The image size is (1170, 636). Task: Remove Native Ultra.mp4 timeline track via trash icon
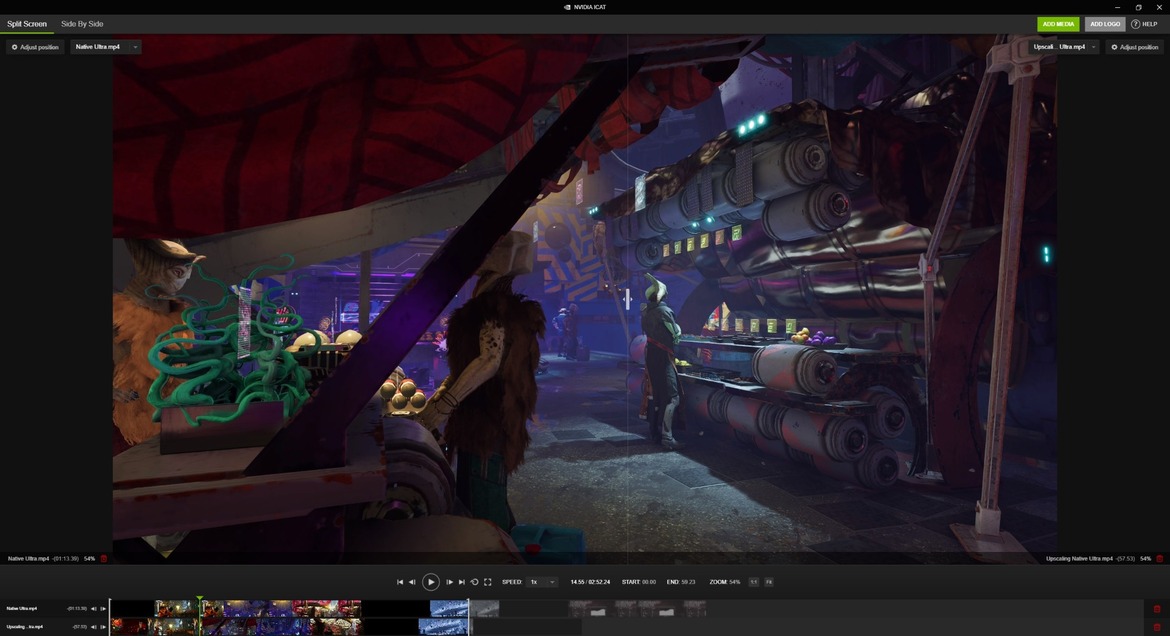(1157, 609)
